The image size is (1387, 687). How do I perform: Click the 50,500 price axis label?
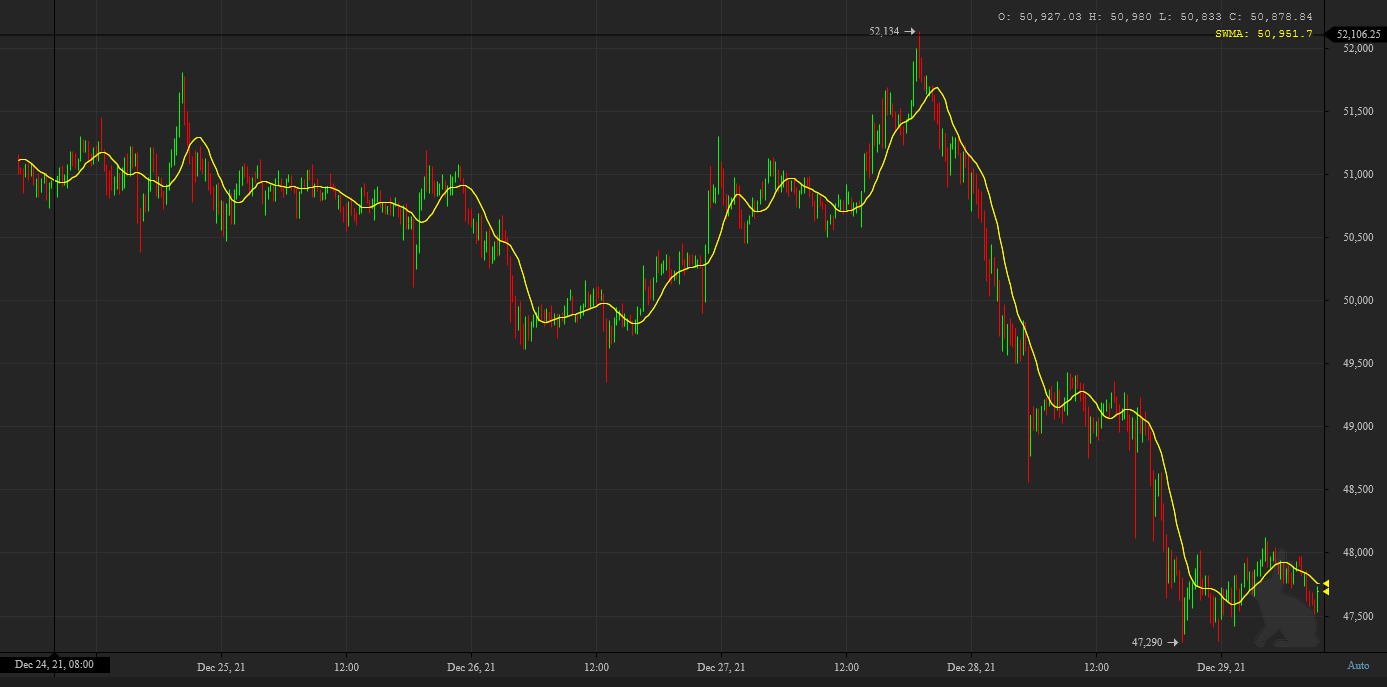(1360, 238)
